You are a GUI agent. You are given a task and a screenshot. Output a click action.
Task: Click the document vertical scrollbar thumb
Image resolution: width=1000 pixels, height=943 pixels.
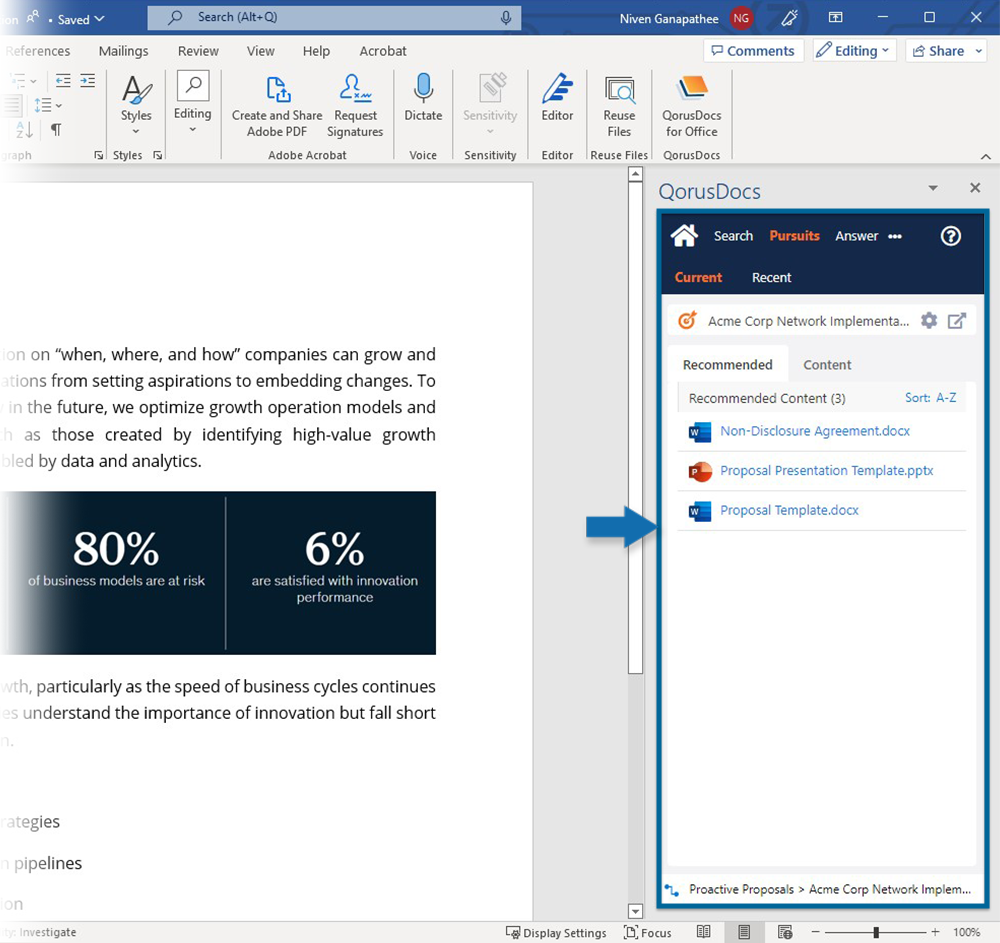click(x=635, y=427)
